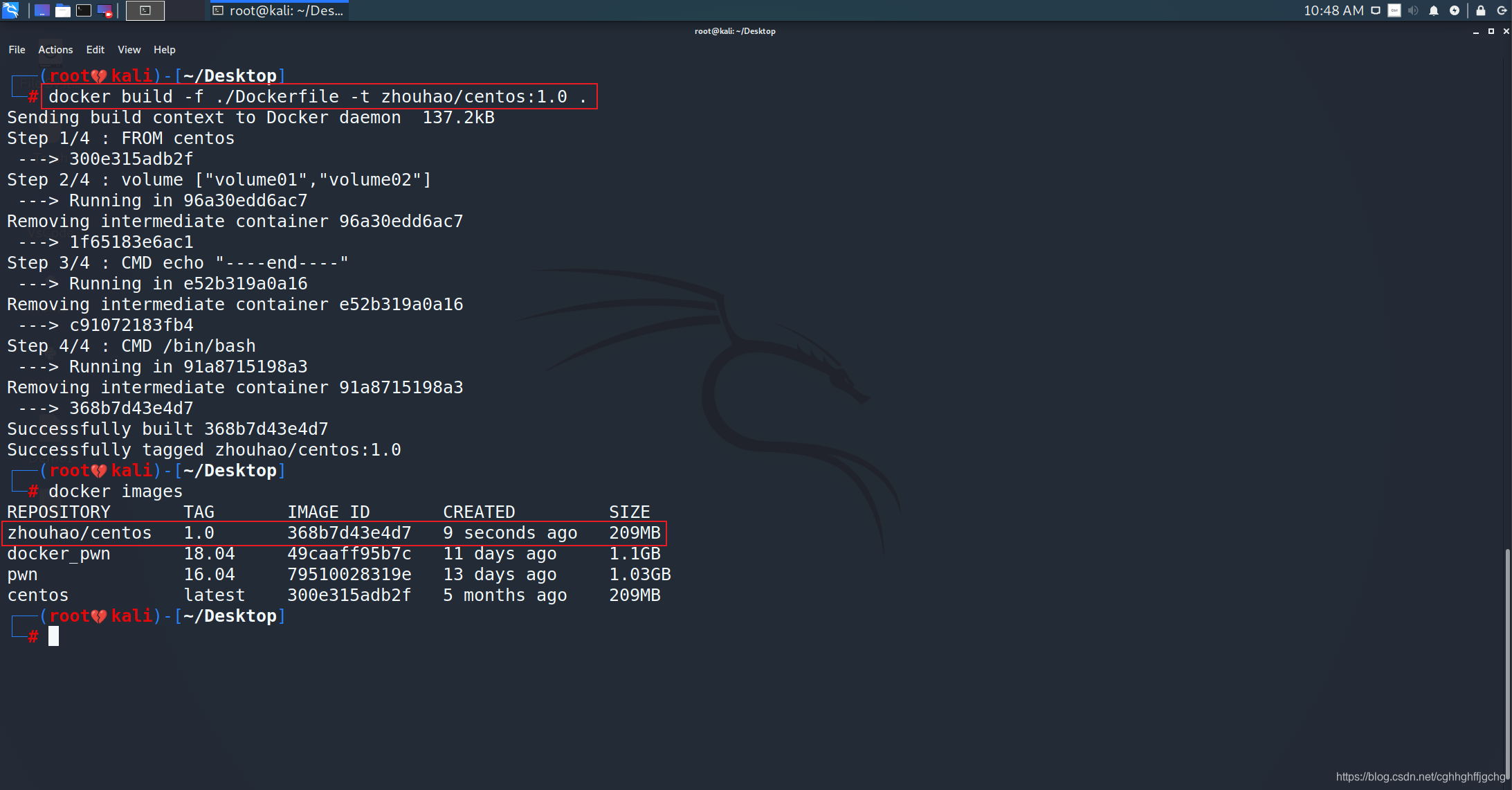Switch to root@kali taskbar window button
The image size is (1512, 790).
tap(278, 10)
